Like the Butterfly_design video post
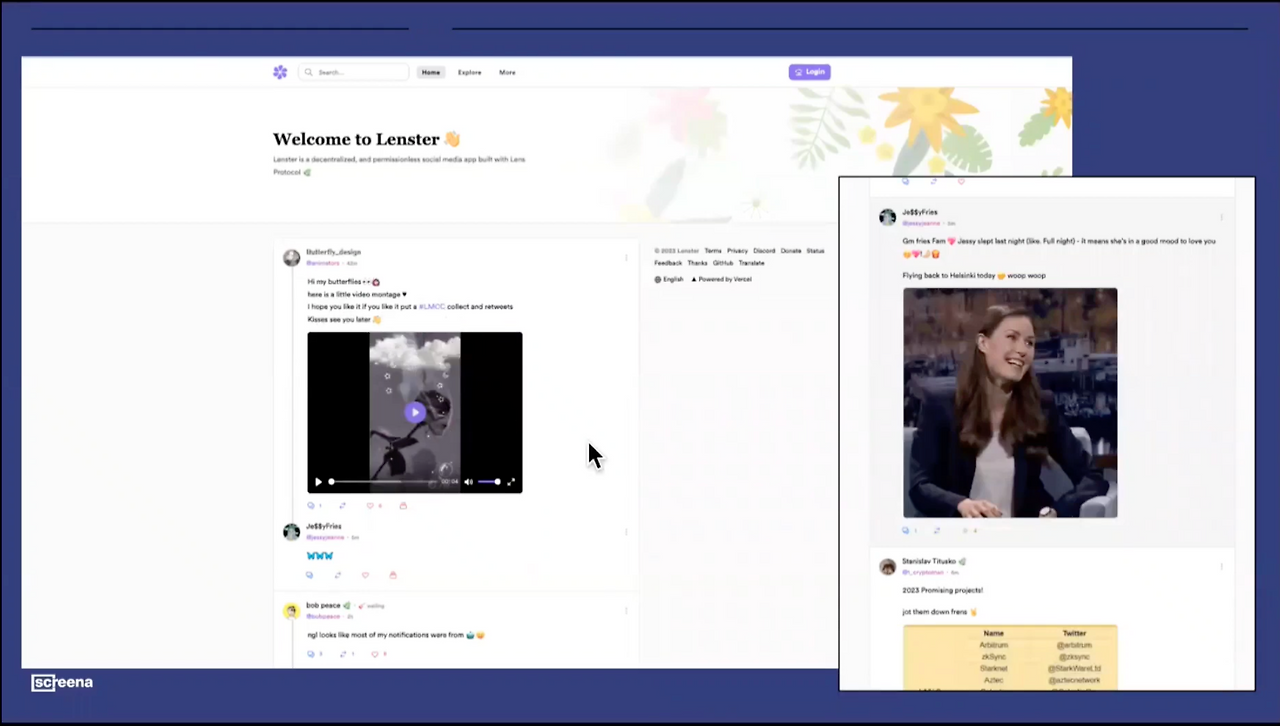This screenshot has width=1280, height=726. [370, 506]
